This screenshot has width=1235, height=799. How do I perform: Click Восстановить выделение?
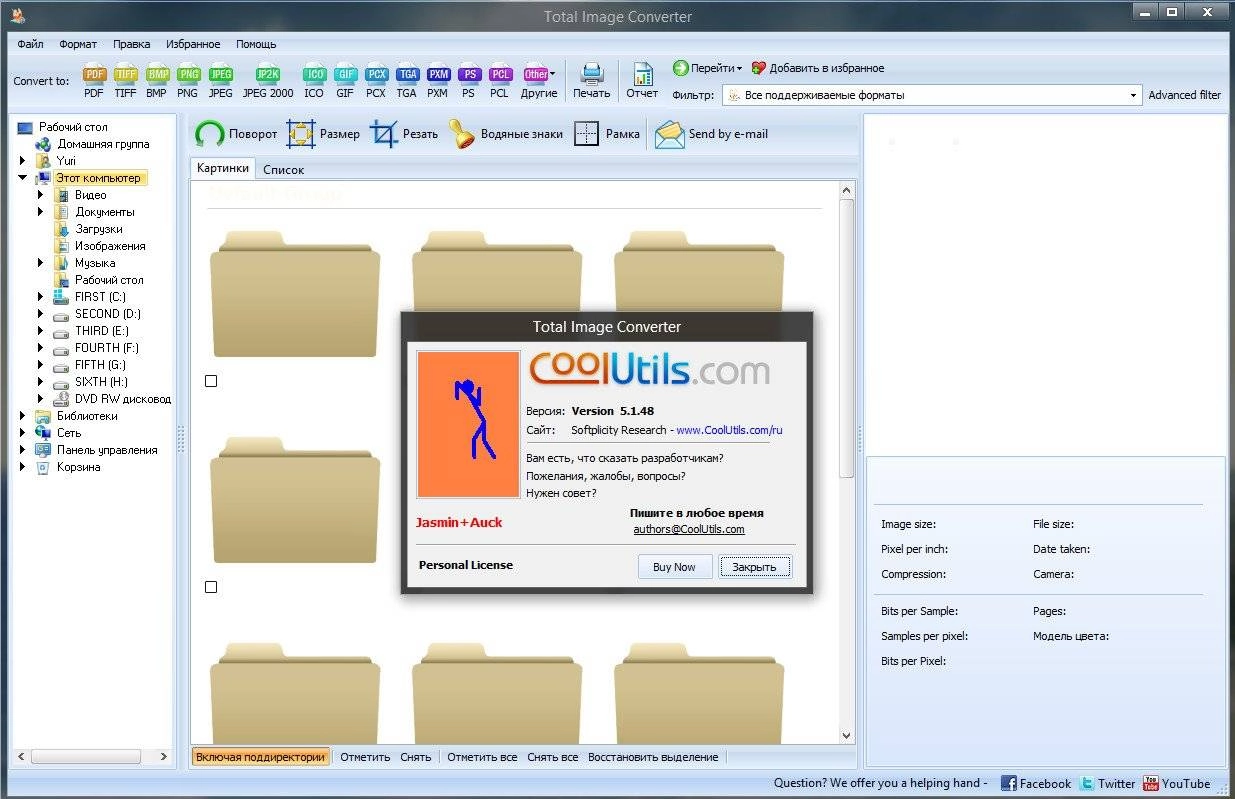(x=653, y=757)
